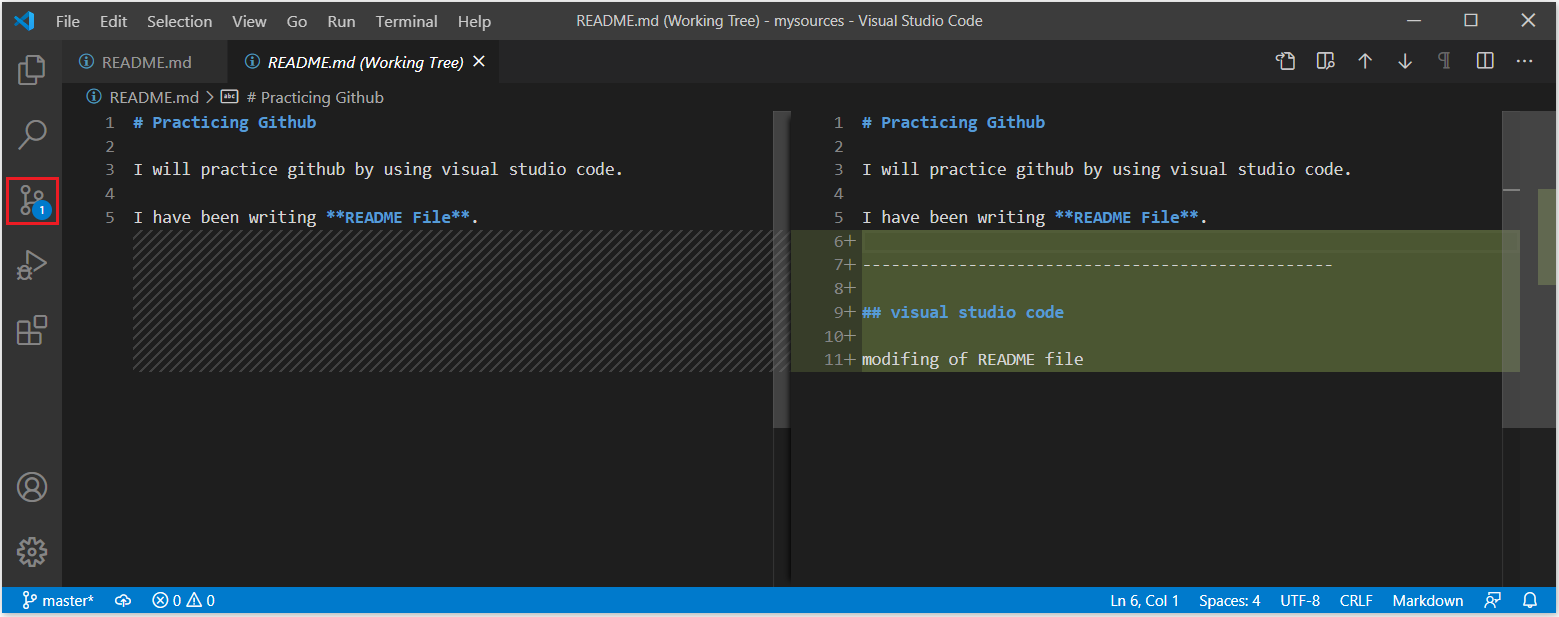Viewport: 1559px width, 617px height.
Task: Click line number 9 in right pane gutter
Action: click(838, 312)
